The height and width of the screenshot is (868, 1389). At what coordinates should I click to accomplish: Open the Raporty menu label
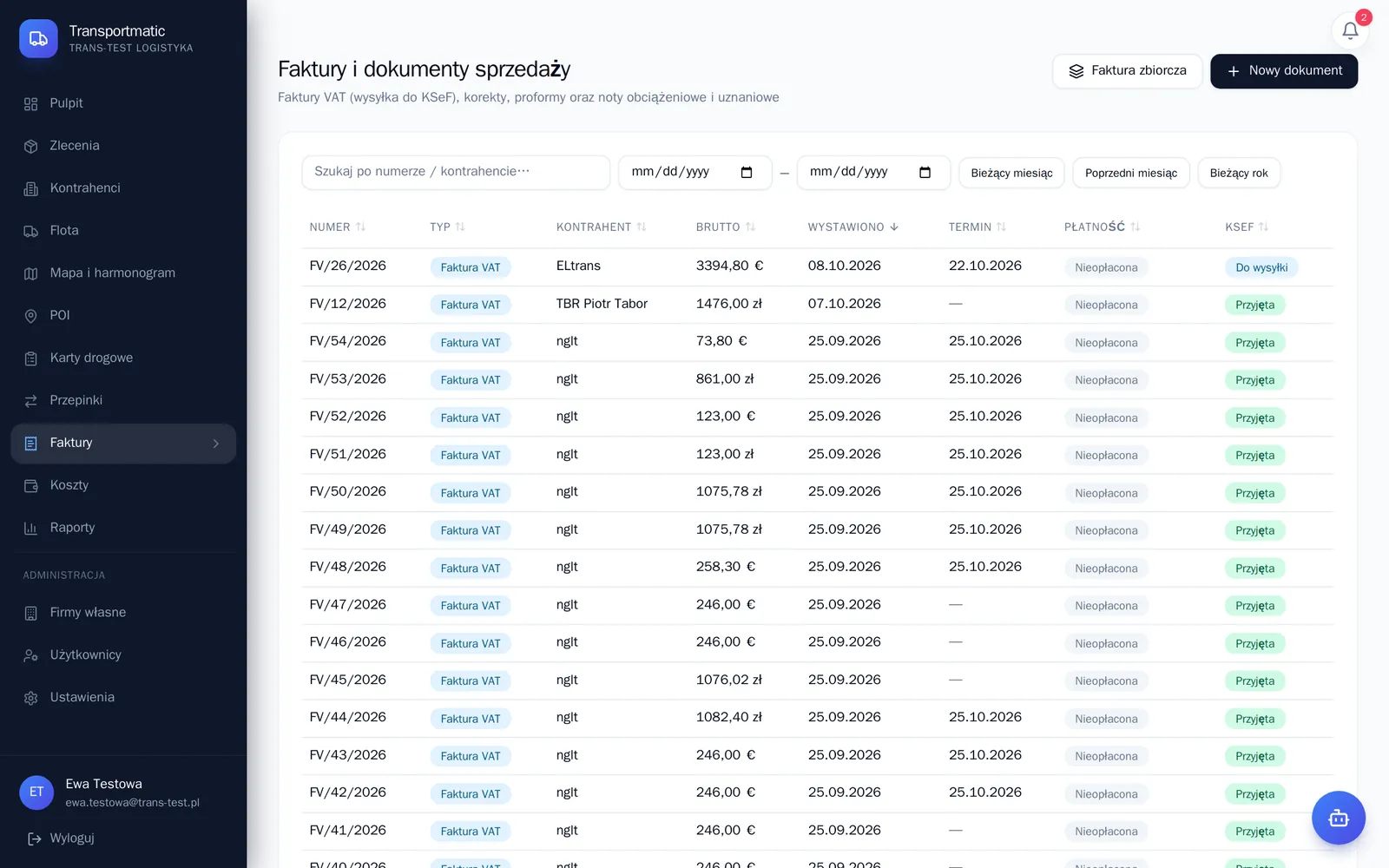tap(72, 528)
